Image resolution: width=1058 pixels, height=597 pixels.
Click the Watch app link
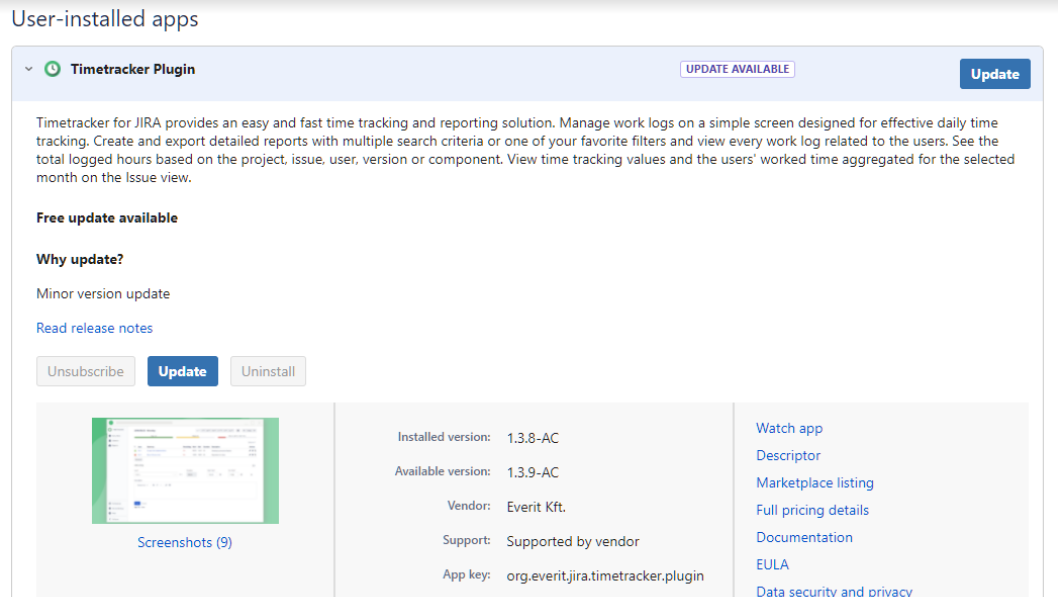[x=789, y=428]
